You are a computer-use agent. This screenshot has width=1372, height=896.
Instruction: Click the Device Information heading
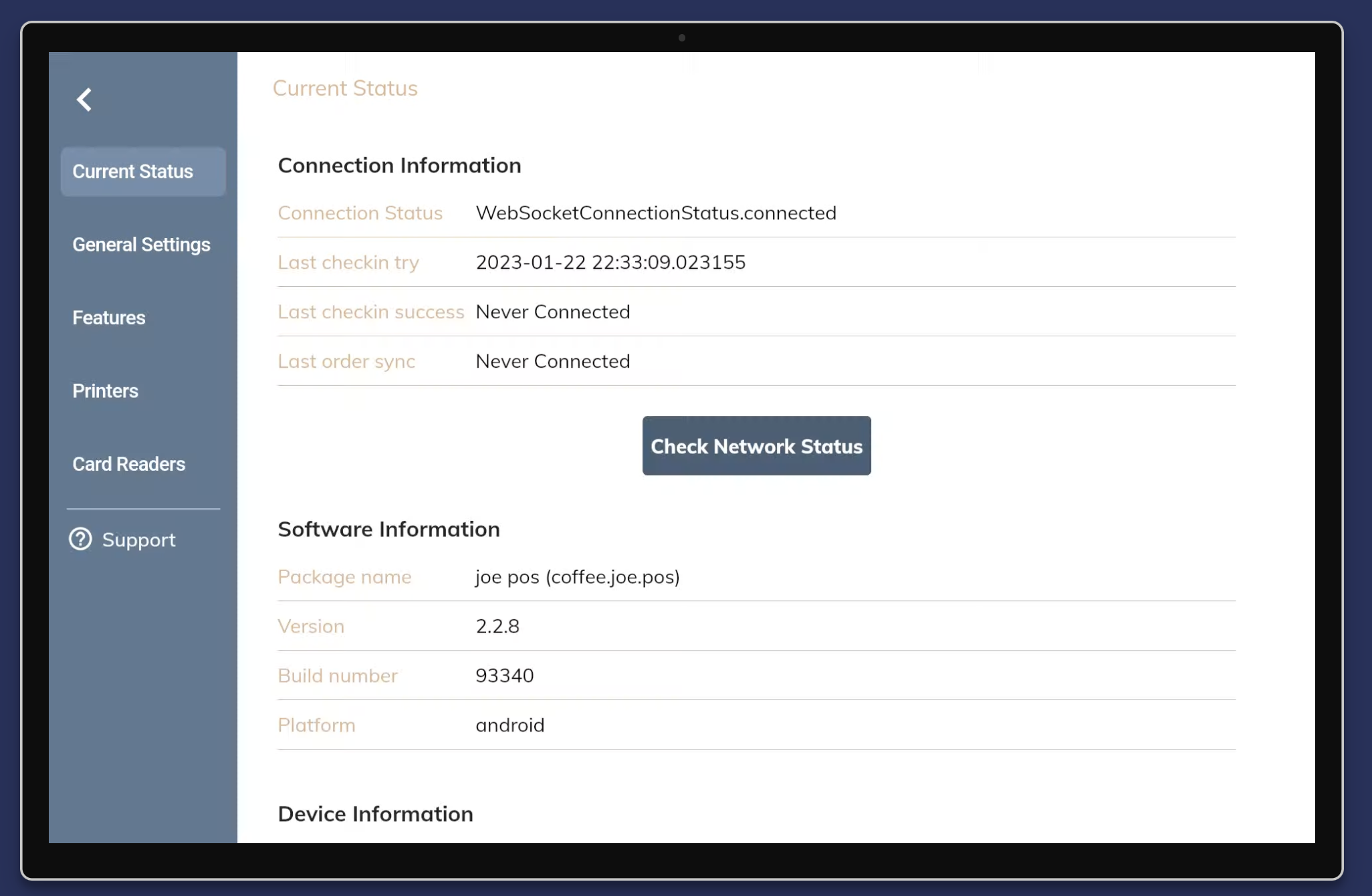pos(375,814)
